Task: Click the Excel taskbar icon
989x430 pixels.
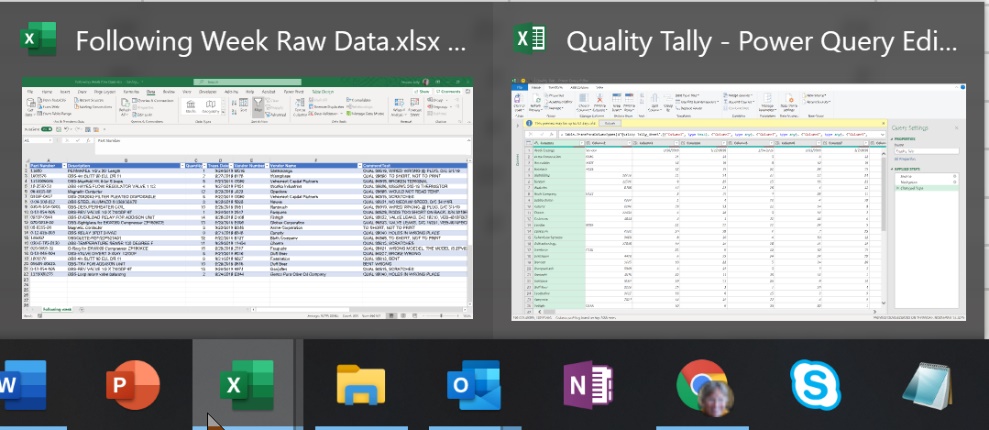Action: (247, 385)
